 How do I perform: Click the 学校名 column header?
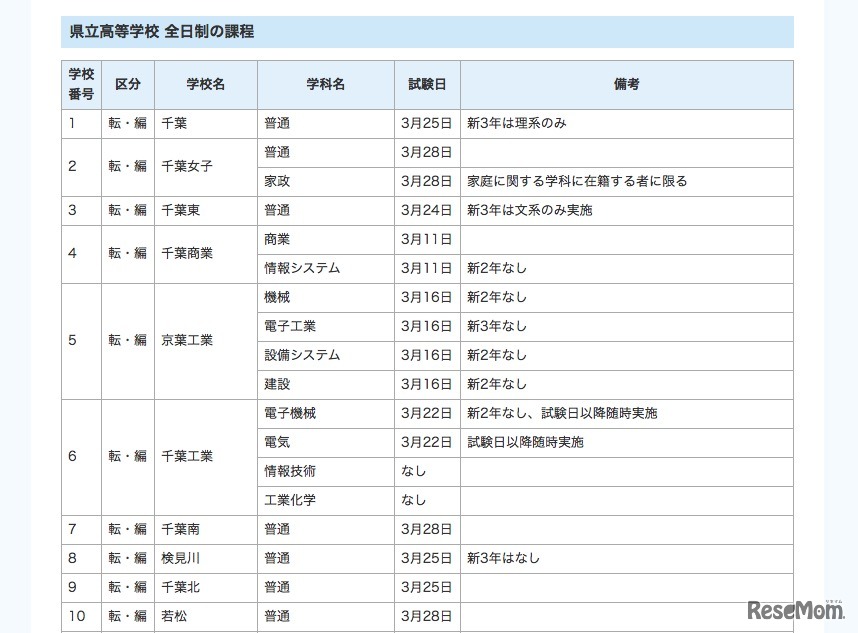[204, 84]
